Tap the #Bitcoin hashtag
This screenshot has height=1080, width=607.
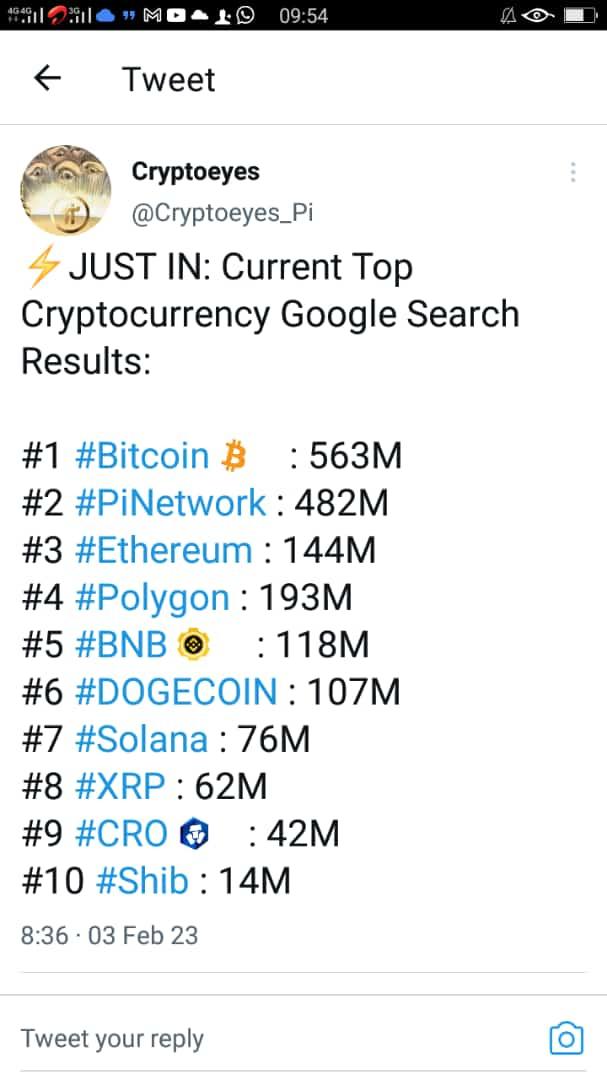tap(142, 456)
